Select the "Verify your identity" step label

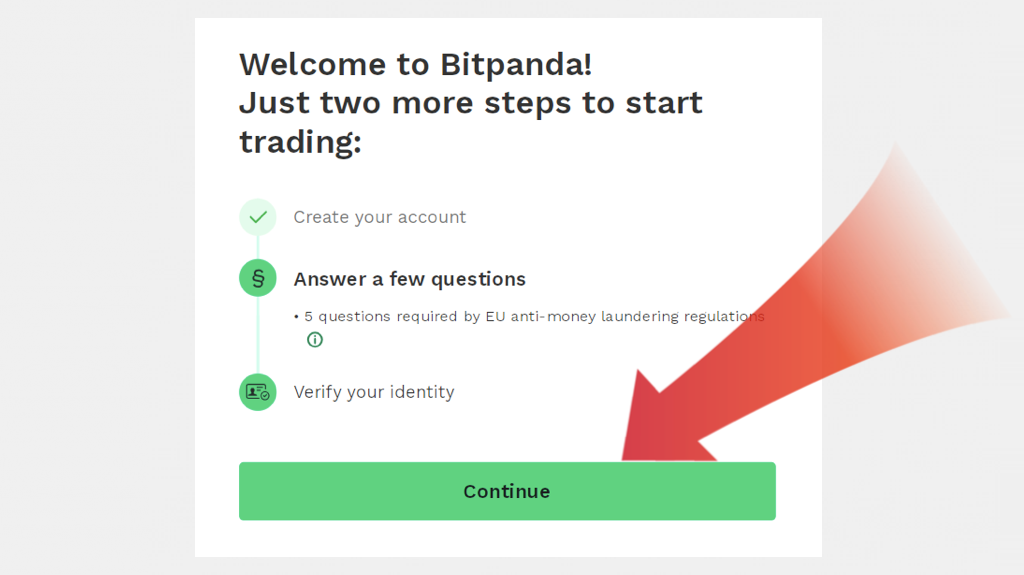point(373,392)
